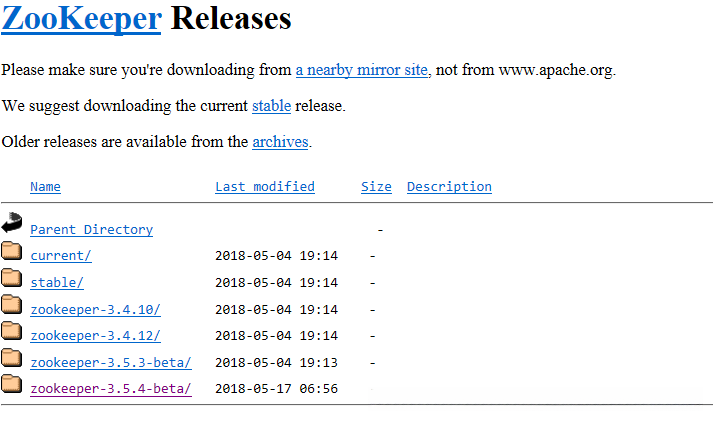Click the folder icon beside zookeeper-3.5.4-beta/
Viewport: 713px width, 422px height.
pyautogui.click(x=12, y=384)
